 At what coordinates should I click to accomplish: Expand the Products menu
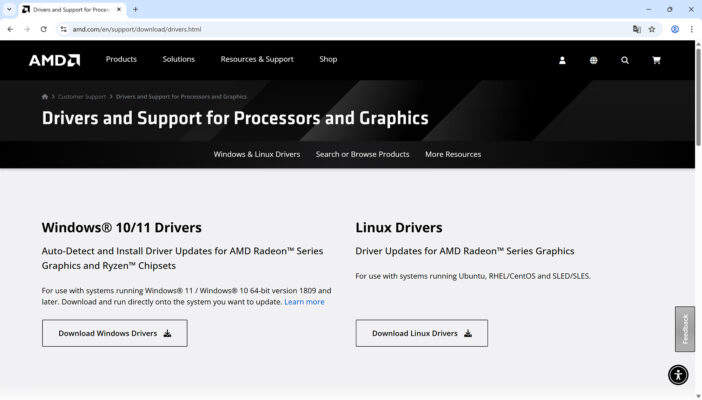tap(121, 59)
